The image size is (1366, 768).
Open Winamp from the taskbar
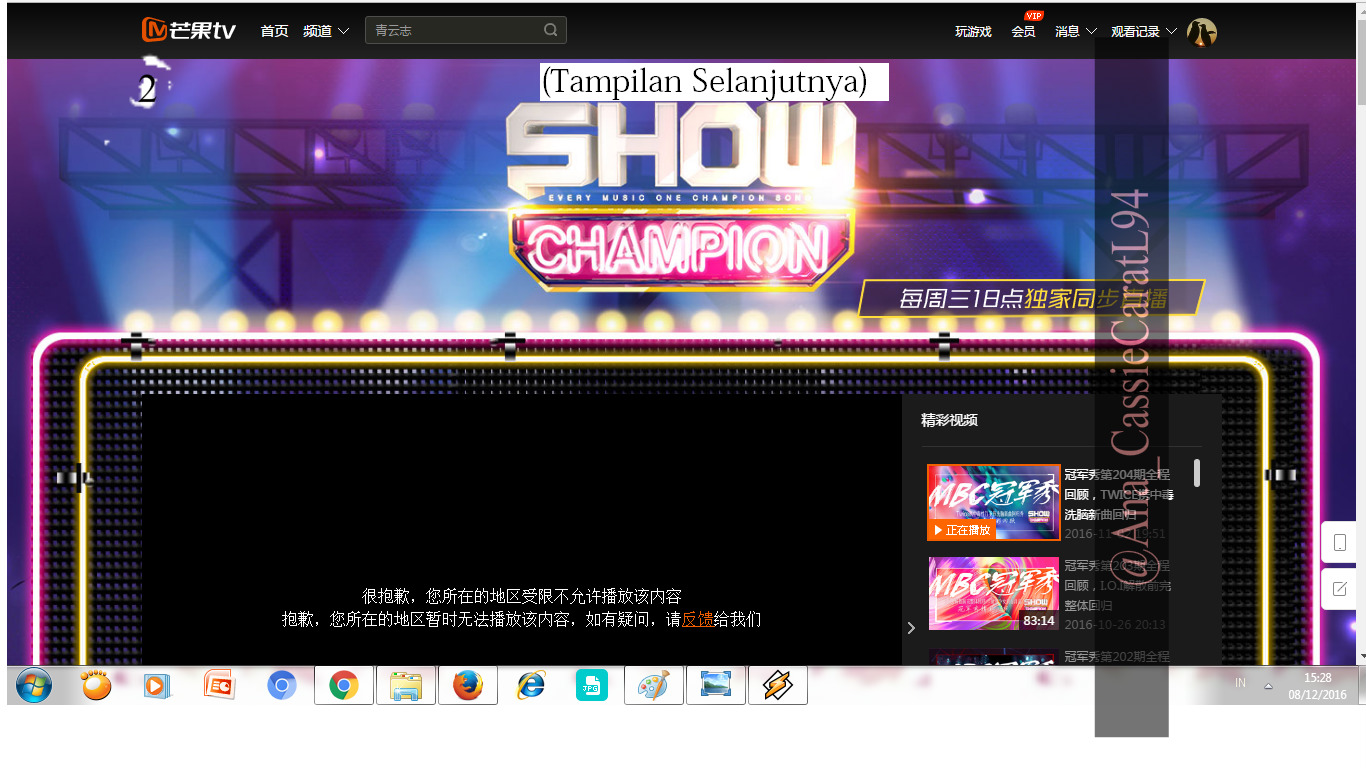click(x=778, y=685)
